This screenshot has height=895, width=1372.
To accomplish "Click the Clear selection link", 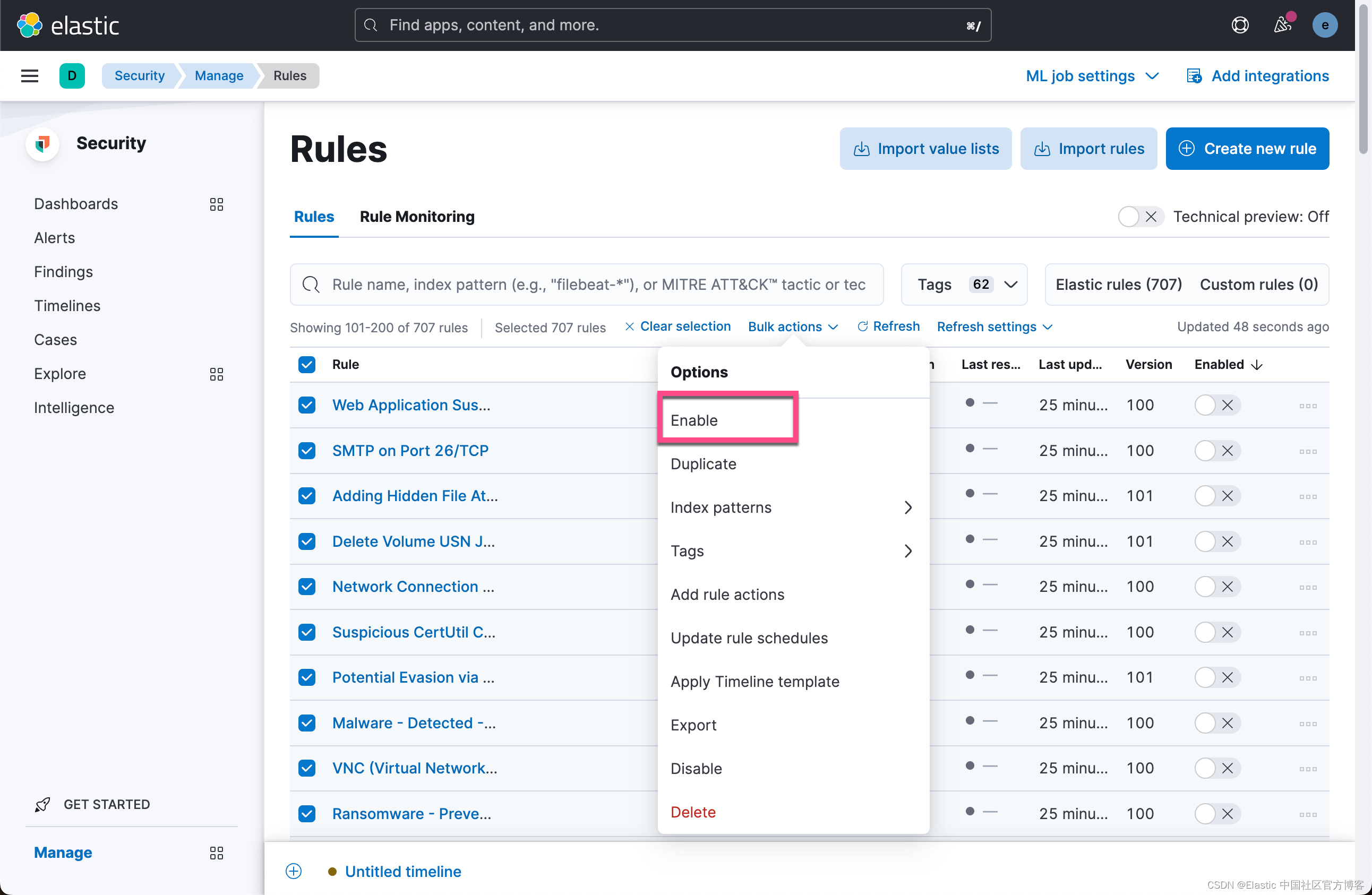I will [678, 327].
